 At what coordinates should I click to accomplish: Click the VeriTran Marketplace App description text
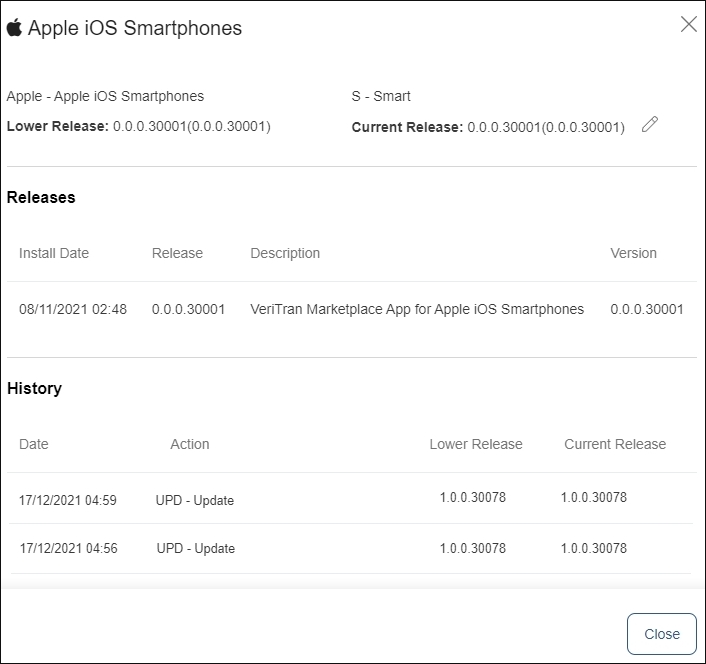tap(416, 310)
